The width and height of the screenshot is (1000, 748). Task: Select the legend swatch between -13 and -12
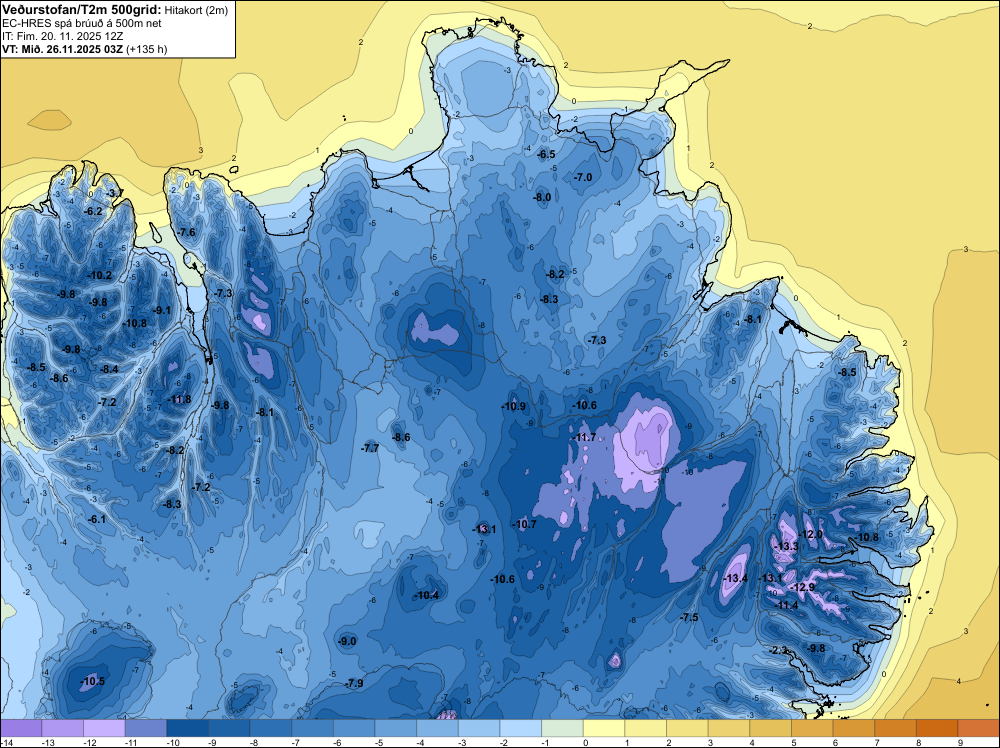63,728
